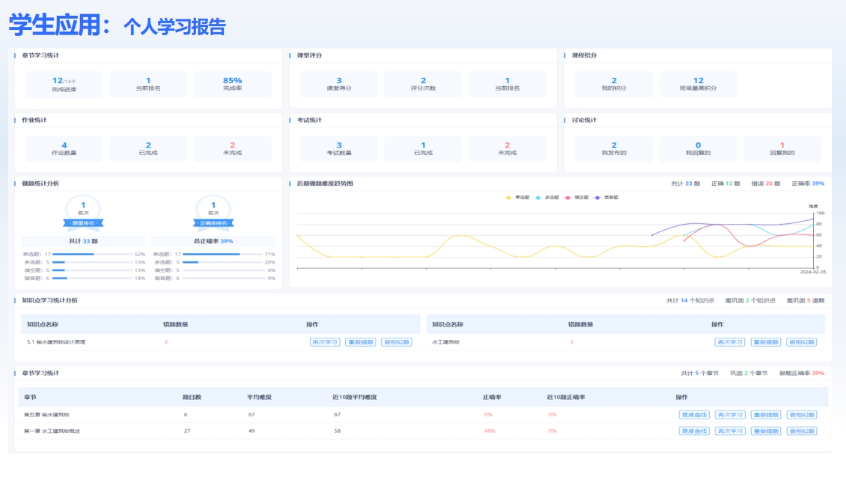
Task: Select the 回复我的 1 stat card
Action: 782,149
